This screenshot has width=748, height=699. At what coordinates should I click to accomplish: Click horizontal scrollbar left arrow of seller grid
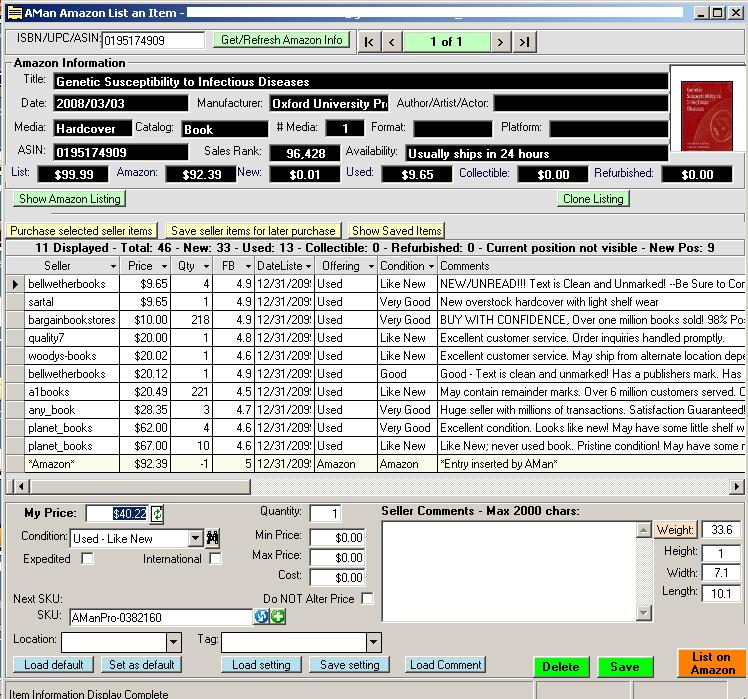click(x=20, y=487)
